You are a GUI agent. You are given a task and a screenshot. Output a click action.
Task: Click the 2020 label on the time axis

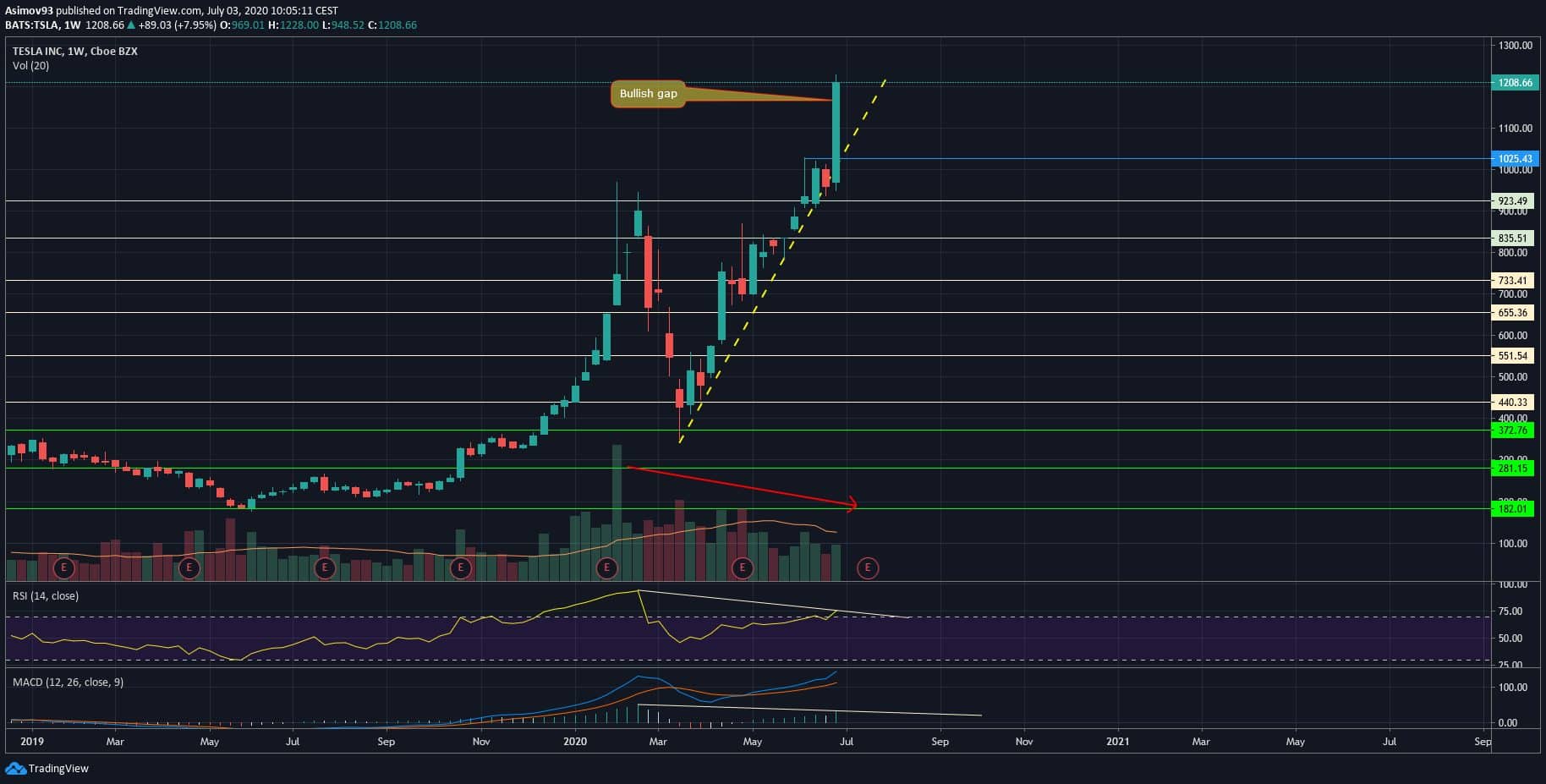pyautogui.click(x=575, y=742)
